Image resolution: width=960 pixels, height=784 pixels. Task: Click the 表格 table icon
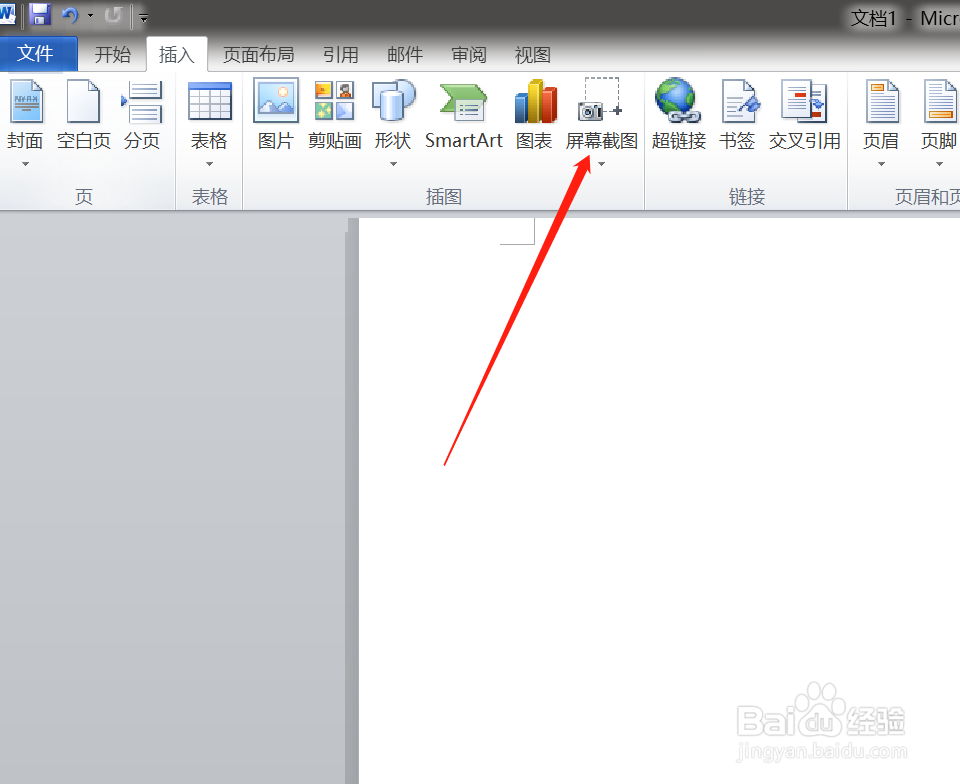click(x=209, y=102)
